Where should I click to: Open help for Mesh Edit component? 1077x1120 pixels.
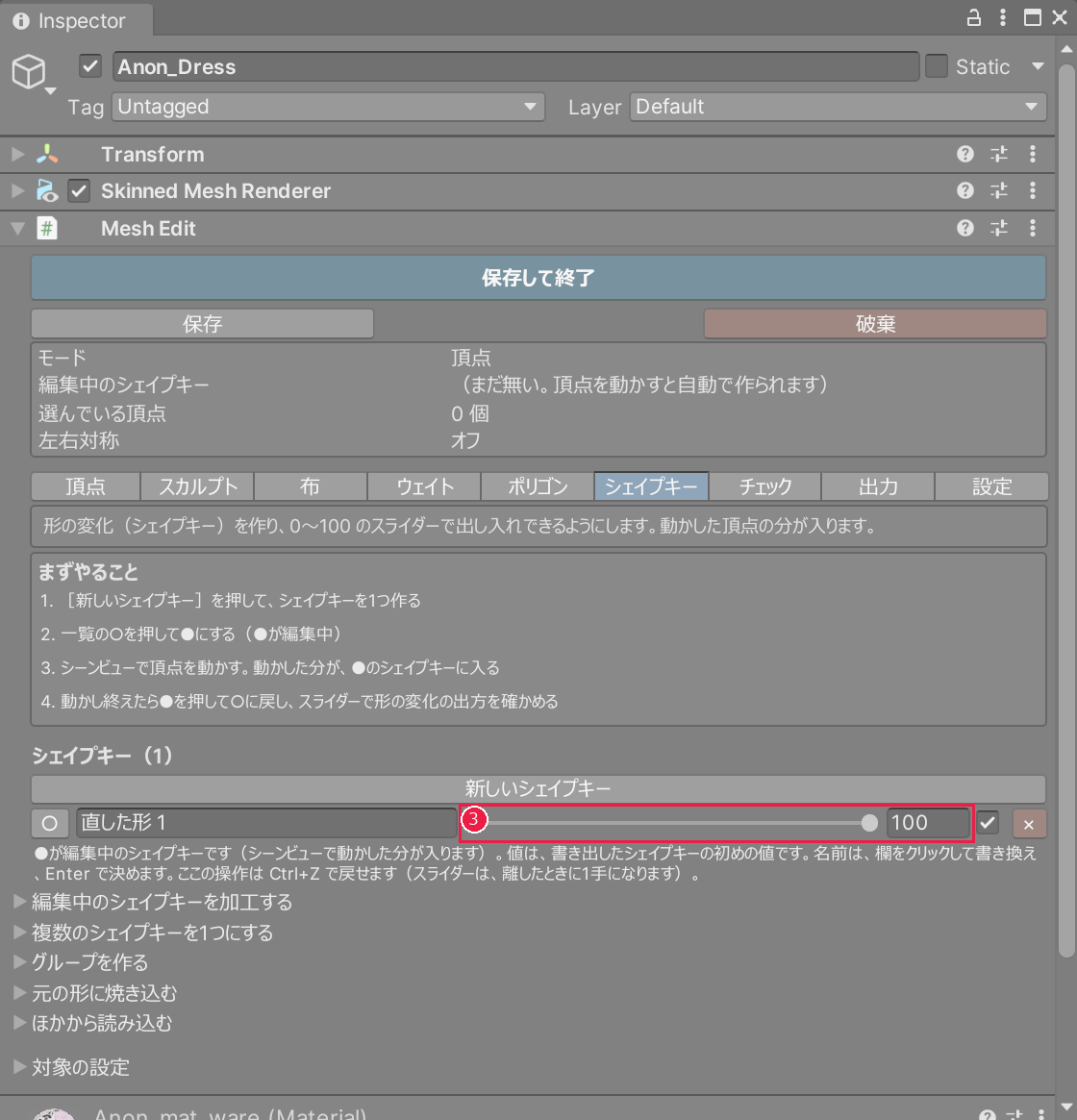click(964, 228)
